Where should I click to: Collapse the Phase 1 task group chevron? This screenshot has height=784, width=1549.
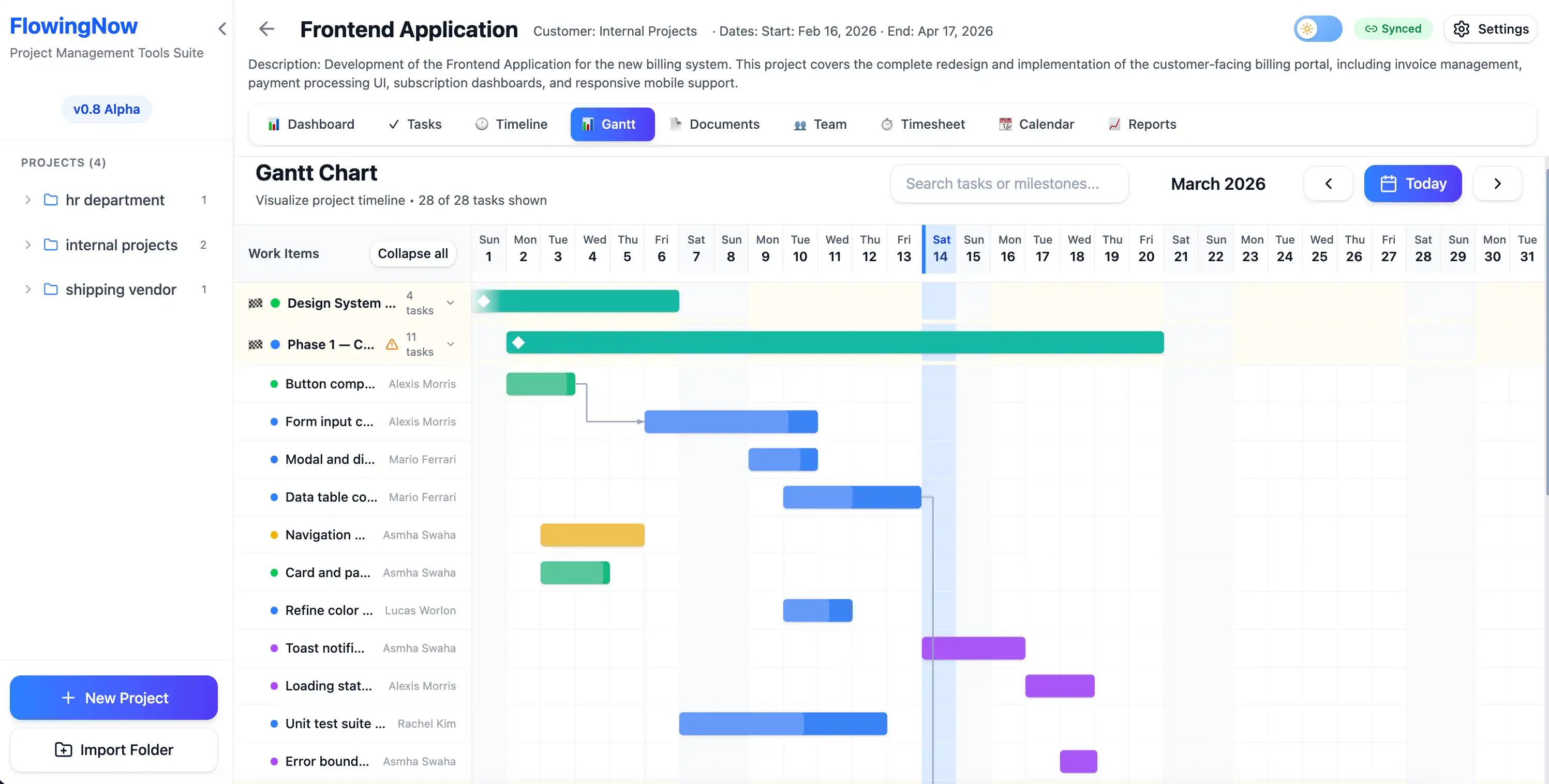pyautogui.click(x=451, y=344)
